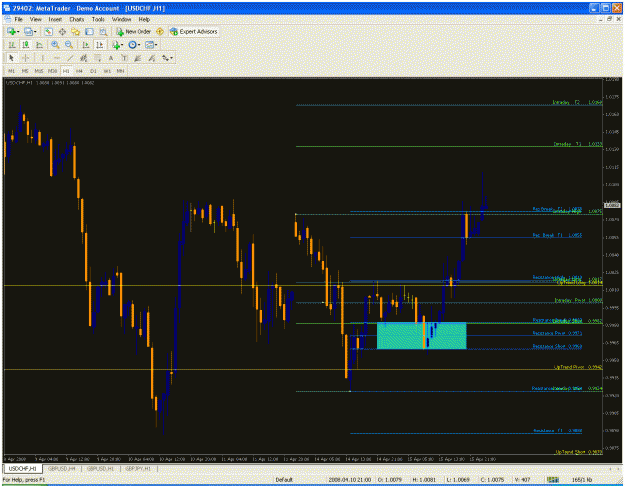This screenshot has width=625, height=486.
Task: Switch to H4 timeframe
Action: pos(79,71)
